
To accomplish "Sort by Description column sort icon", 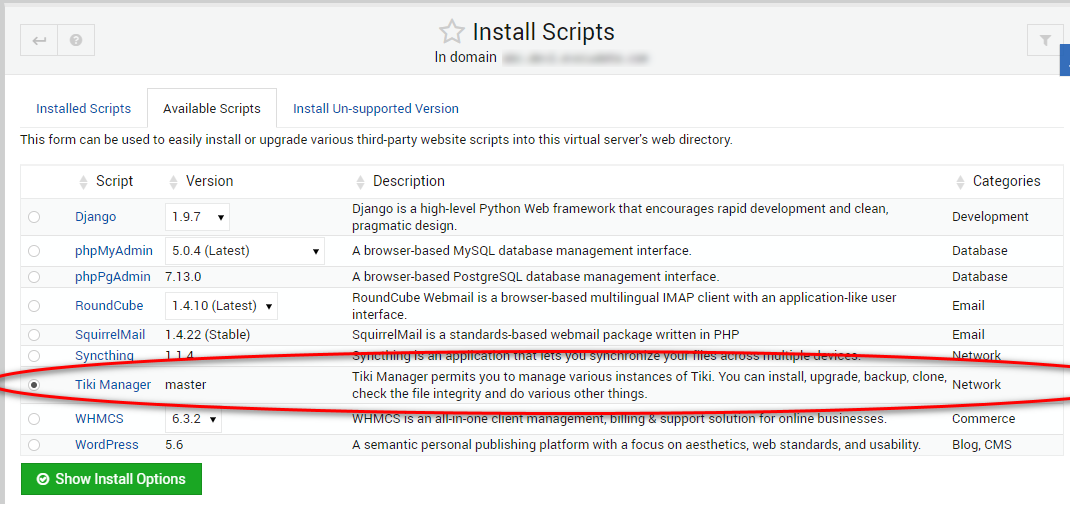I will click(360, 182).
